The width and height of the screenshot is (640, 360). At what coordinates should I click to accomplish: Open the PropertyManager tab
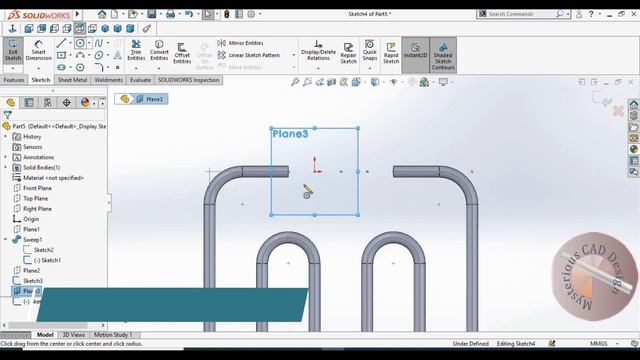(29, 102)
